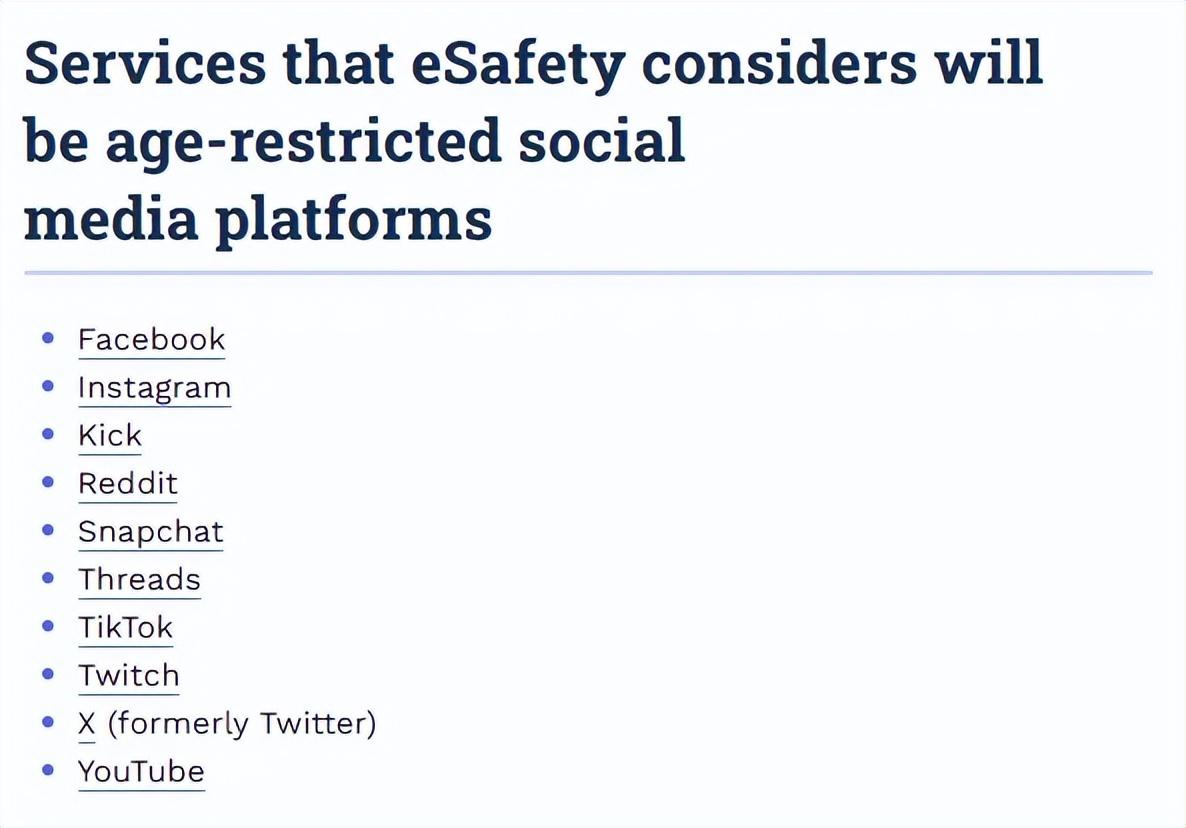Click the bullet marker before Reddit
Image resolution: width=1186 pixels, height=828 pixels.
tap(48, 483)
